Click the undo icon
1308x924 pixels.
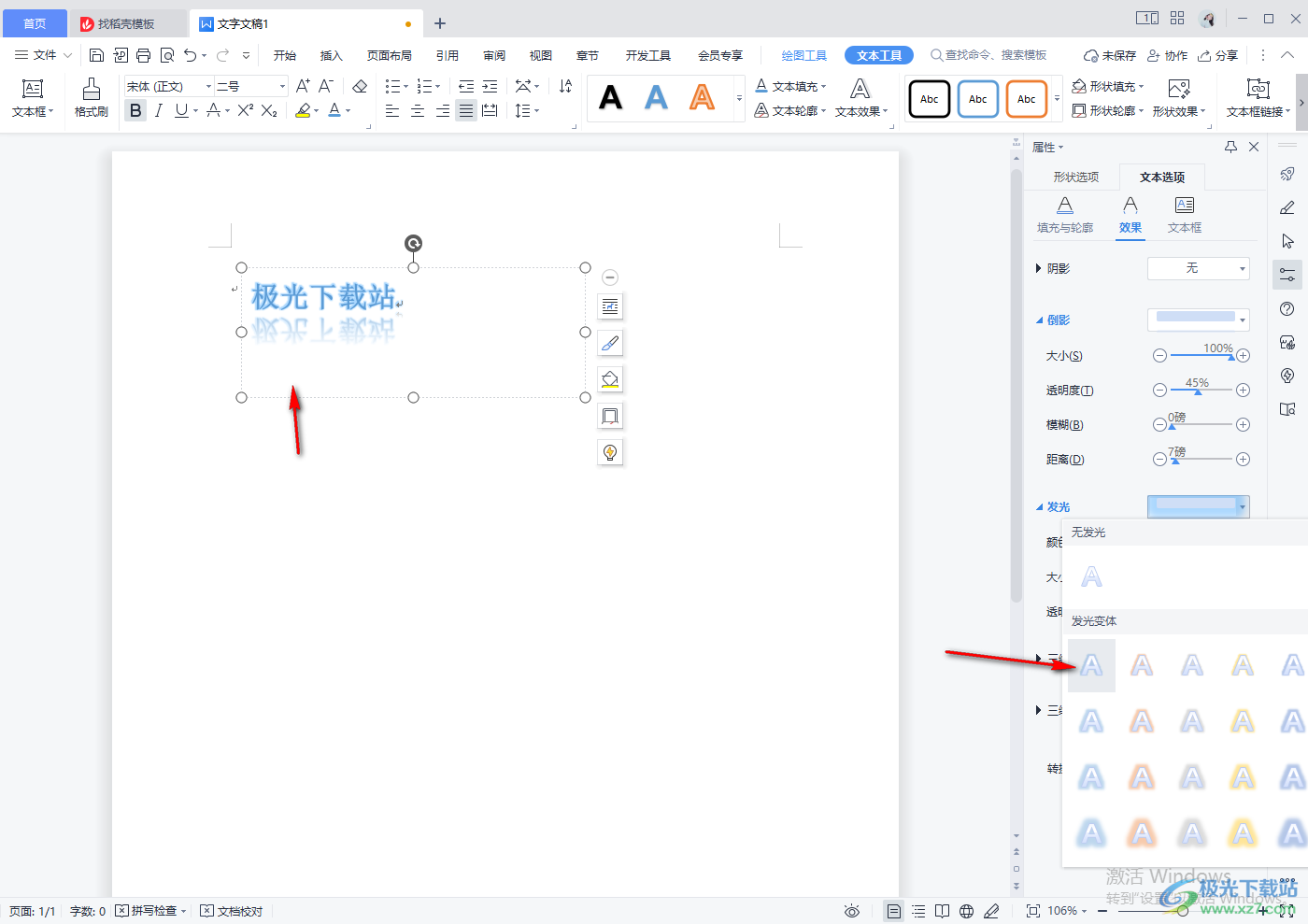click(191, 55)
